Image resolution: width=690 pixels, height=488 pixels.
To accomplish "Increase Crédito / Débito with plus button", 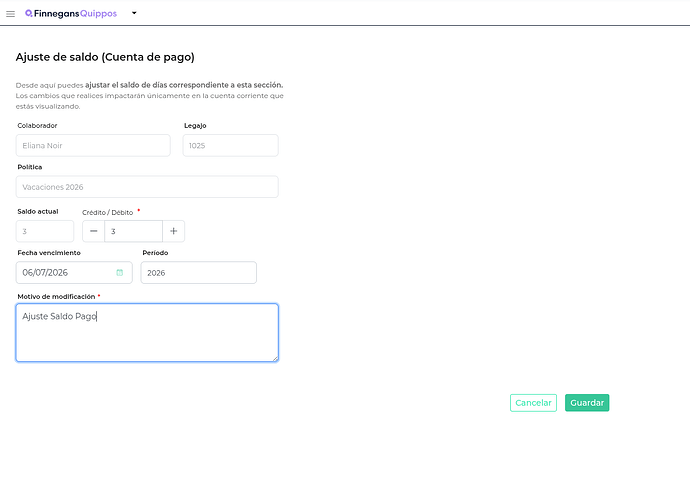I will point(173,231).
